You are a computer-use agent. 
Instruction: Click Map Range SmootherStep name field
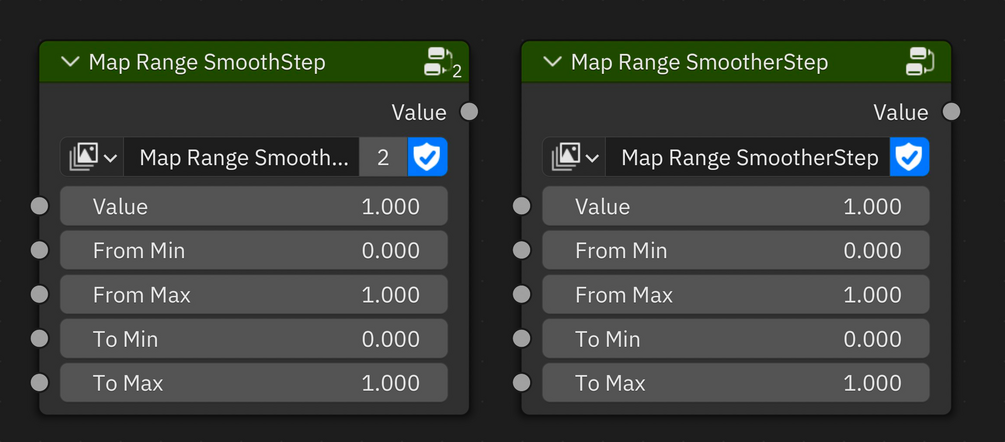click(747, 157)
